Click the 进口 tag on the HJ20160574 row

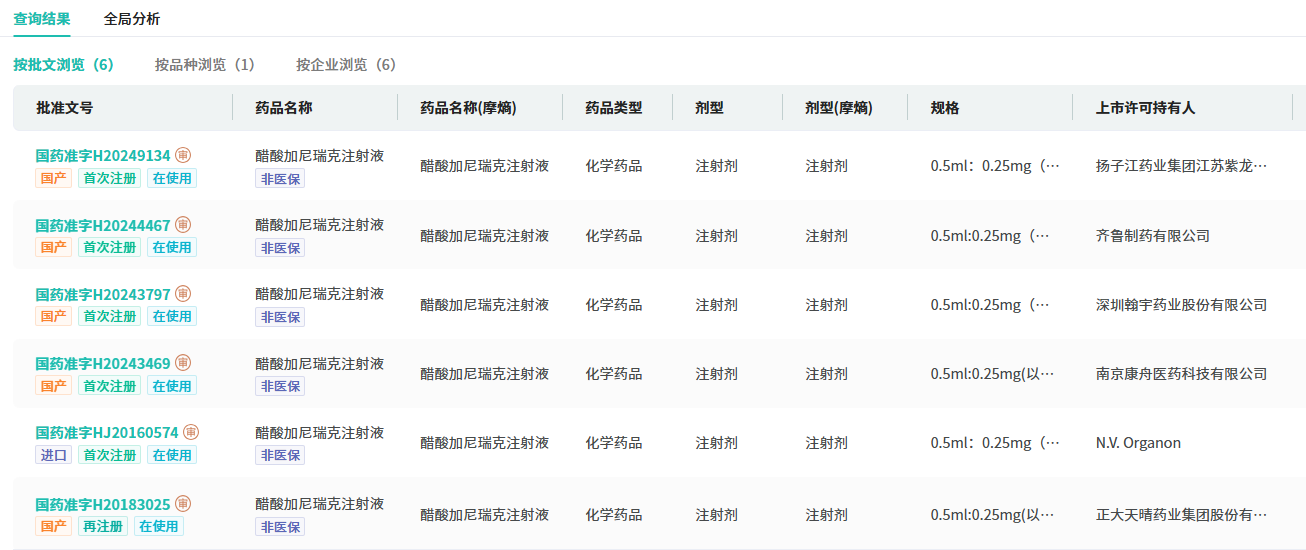click(x=54, y=455)
